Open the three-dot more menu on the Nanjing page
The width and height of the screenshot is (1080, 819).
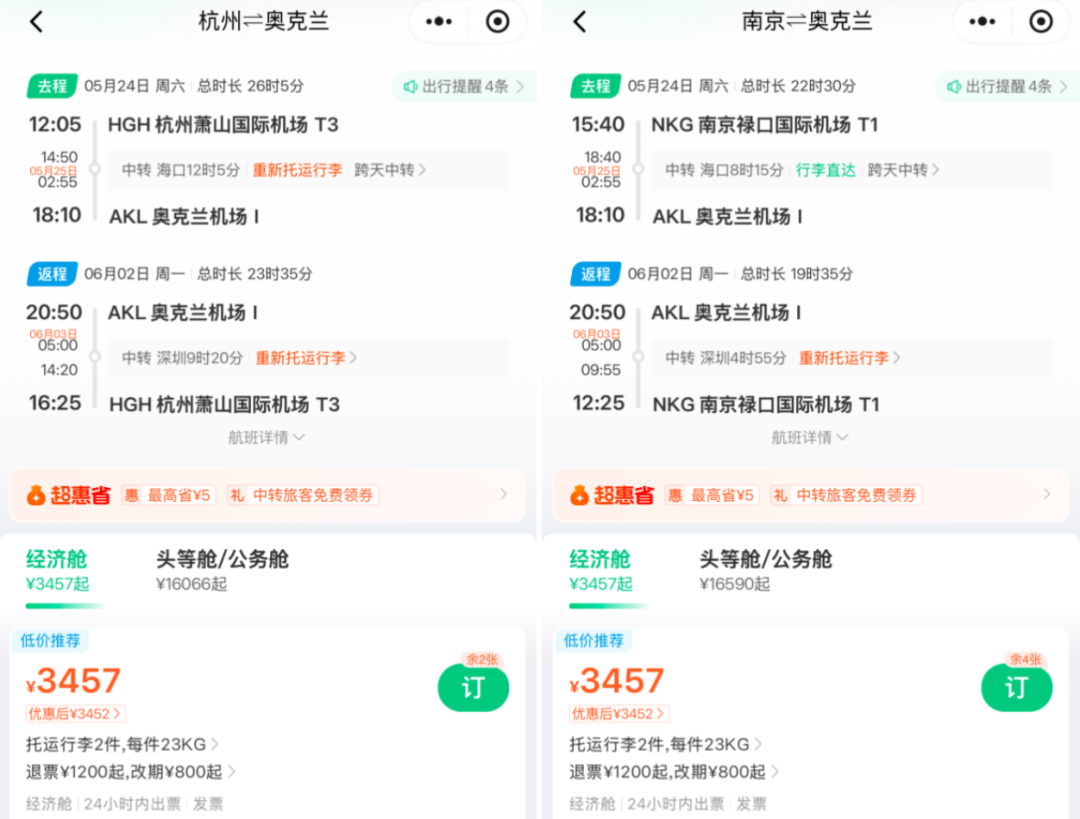(981, 21)
